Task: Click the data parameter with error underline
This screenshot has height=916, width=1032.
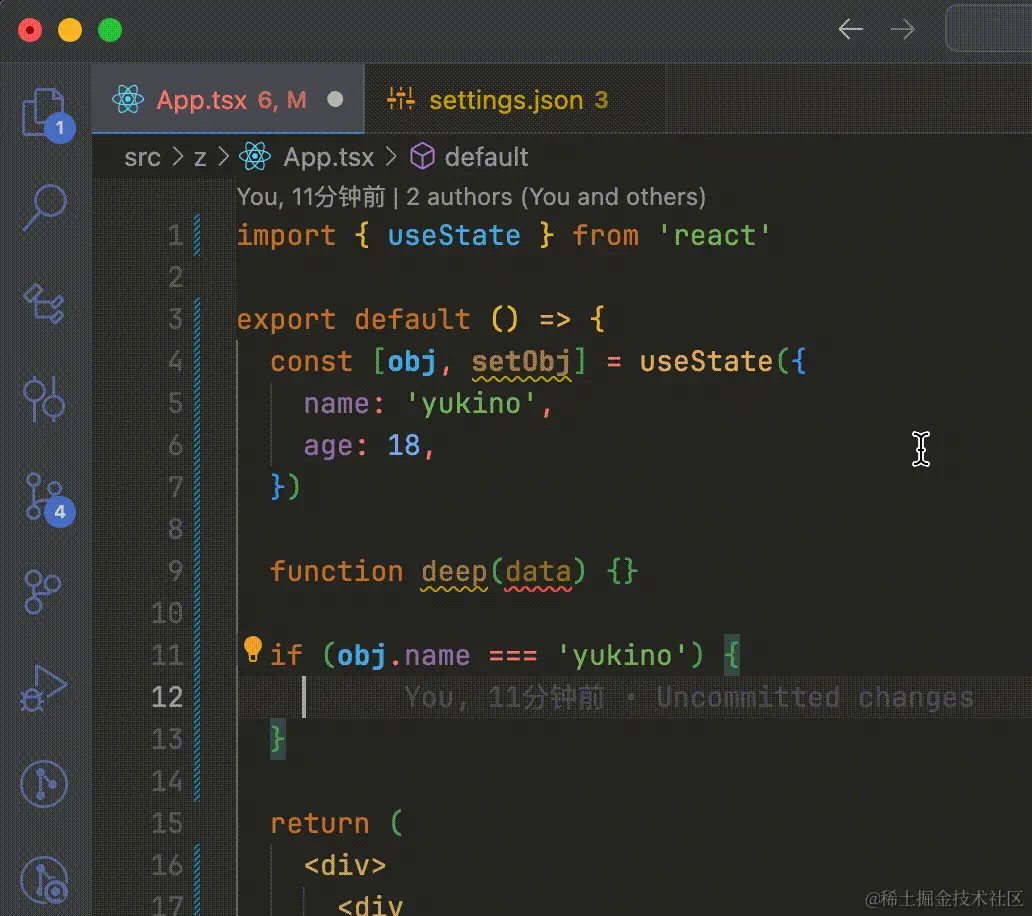Action: (538, 572)
